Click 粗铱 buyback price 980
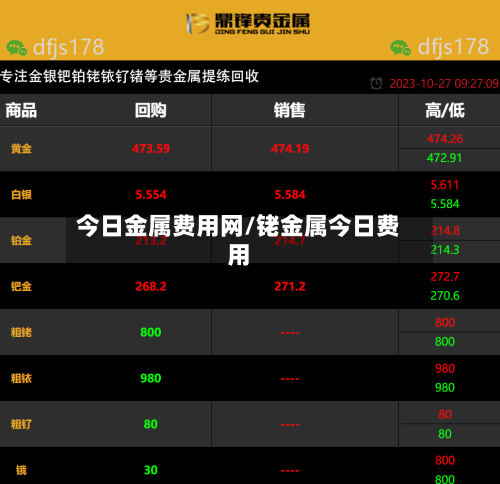 point(151,379)
